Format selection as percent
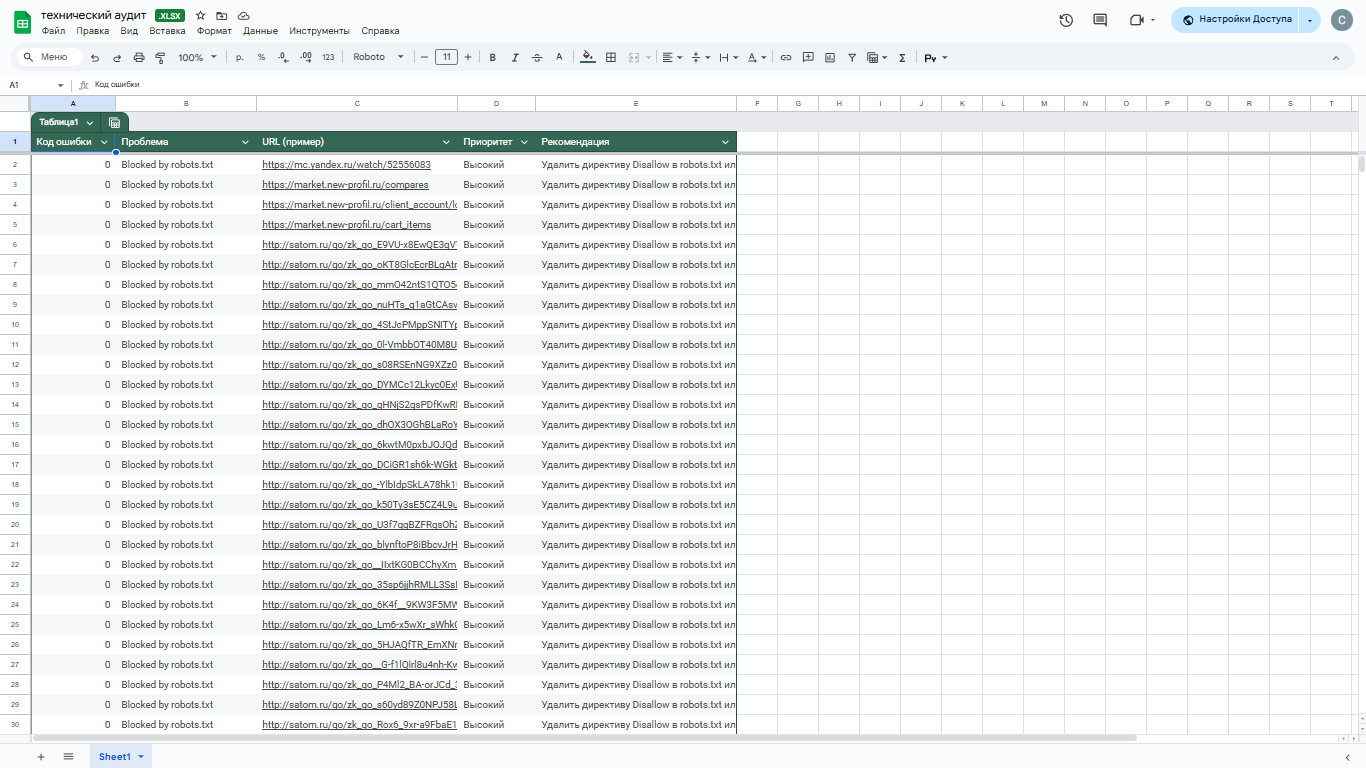This screenshot has width=1366, height=768. pos(261,58)
